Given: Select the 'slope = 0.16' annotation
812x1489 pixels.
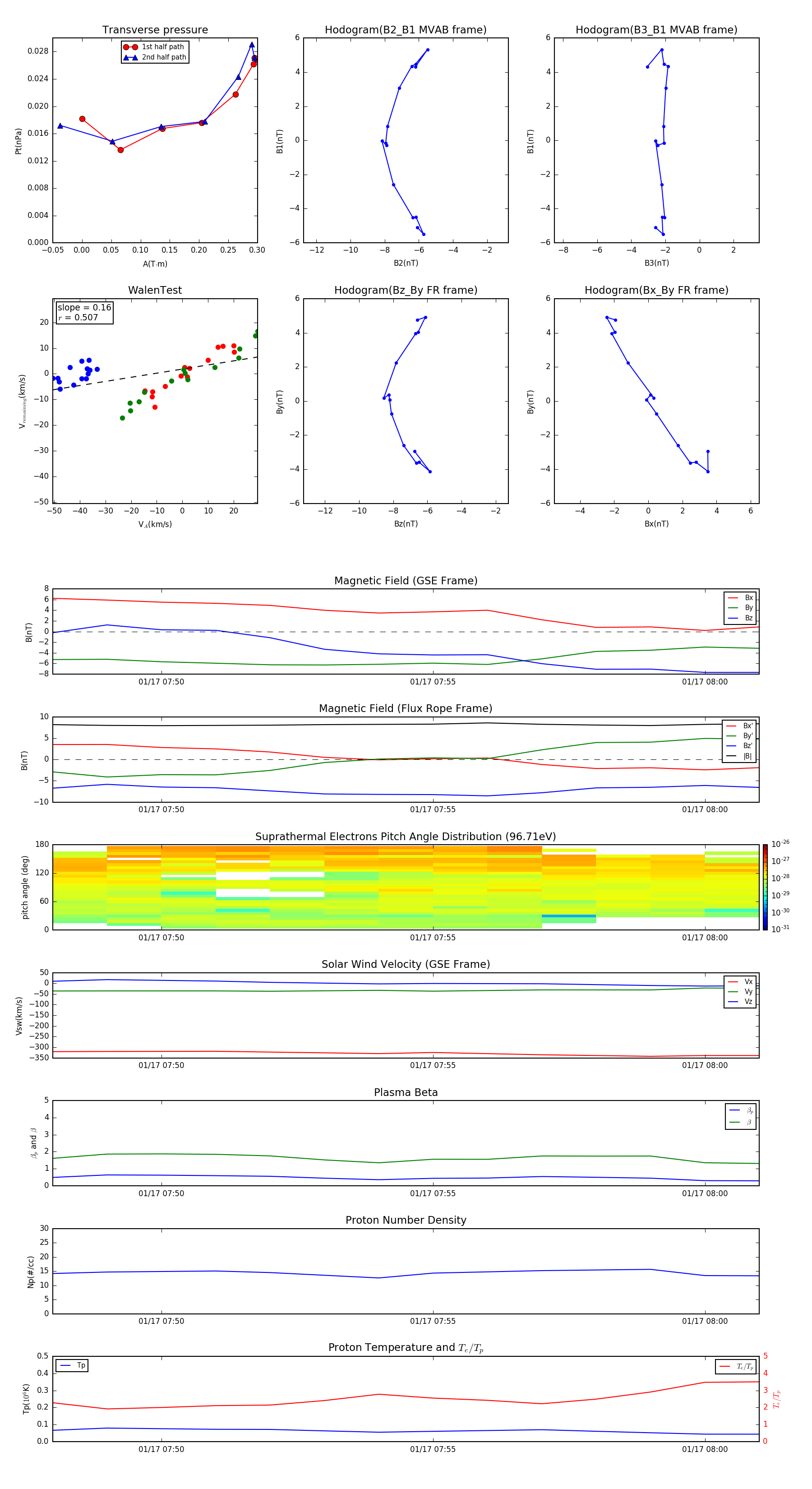Looking at the screenshot, I should [84, 308].
